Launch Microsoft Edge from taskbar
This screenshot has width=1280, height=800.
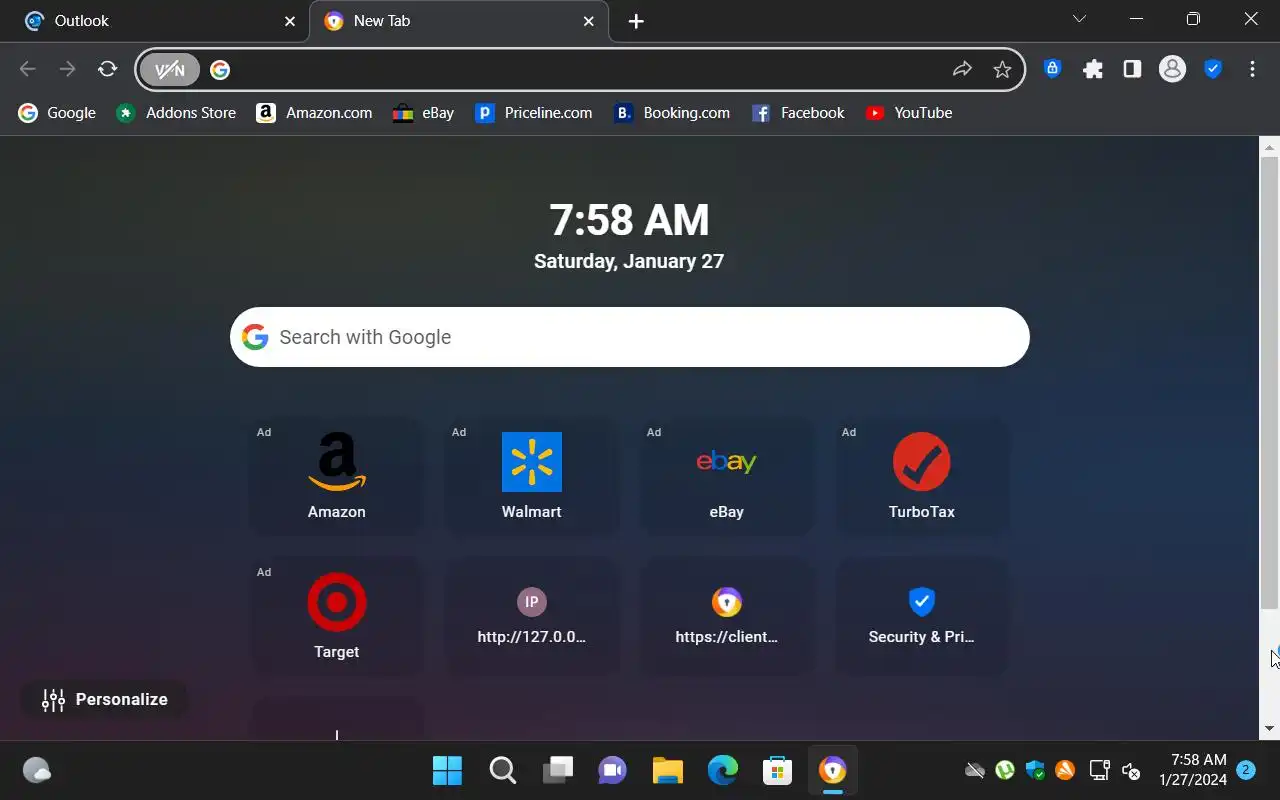[722, 770]
